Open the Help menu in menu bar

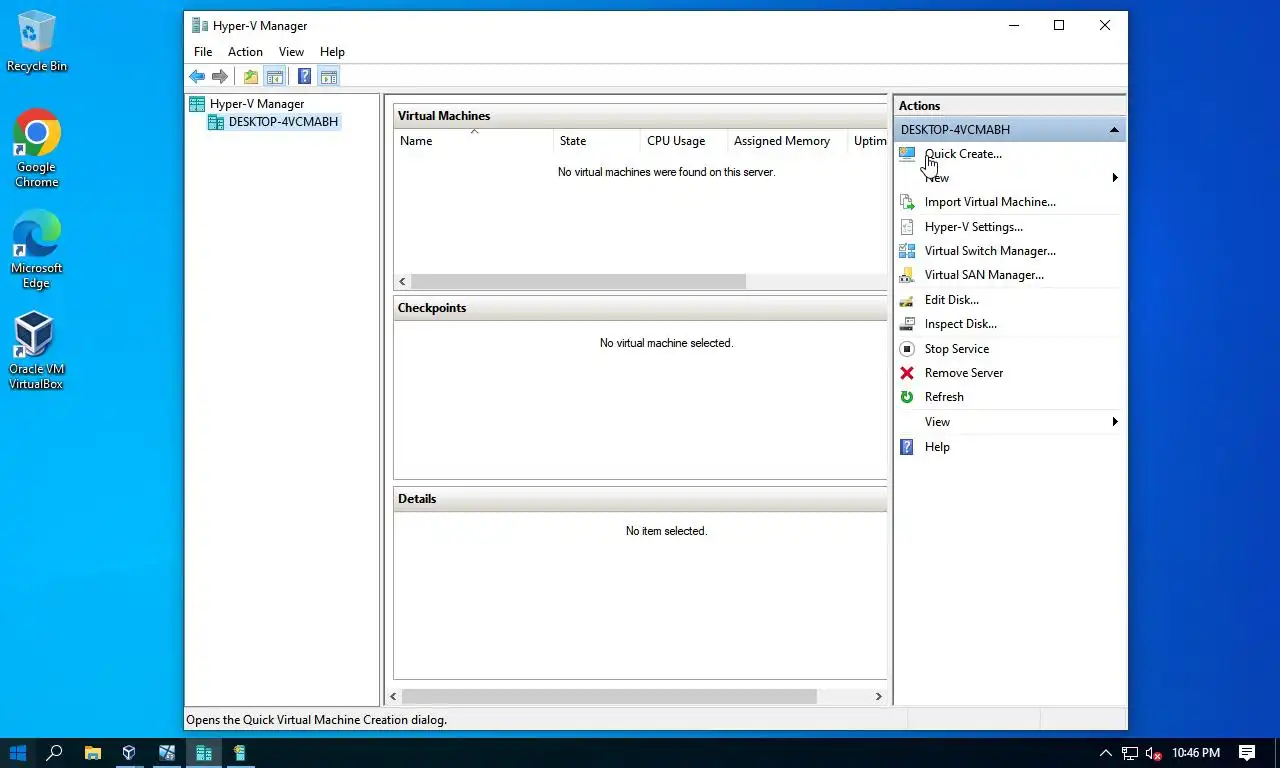[x=332, y=52]
